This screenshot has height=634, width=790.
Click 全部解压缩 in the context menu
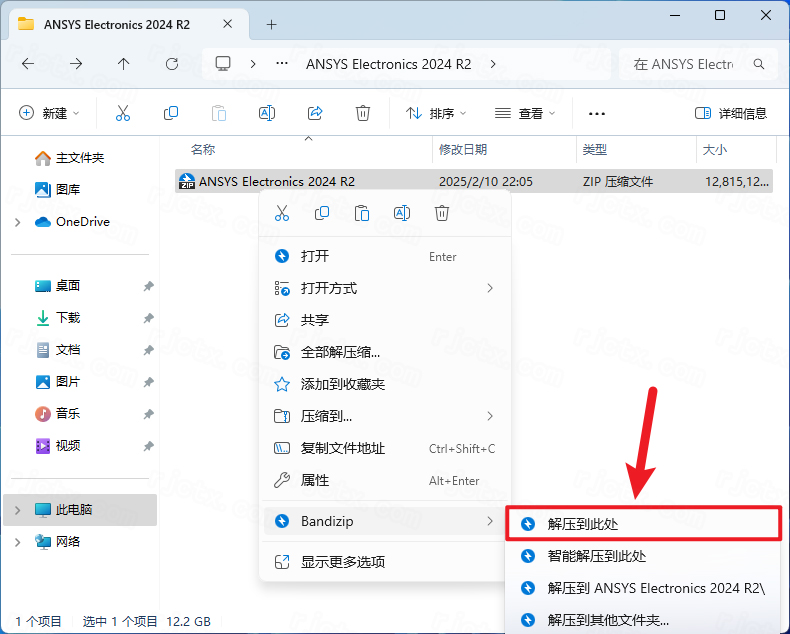pos(340,352)
